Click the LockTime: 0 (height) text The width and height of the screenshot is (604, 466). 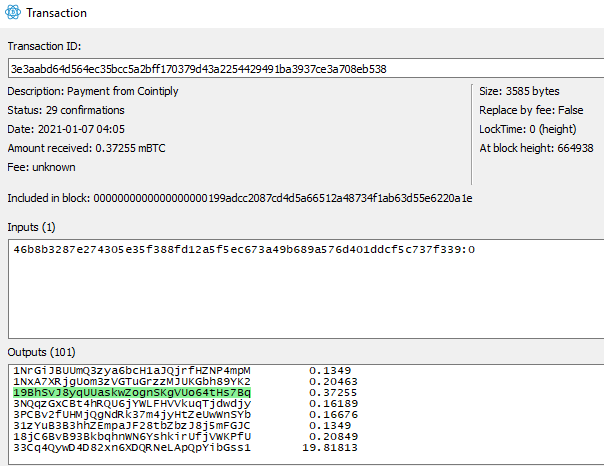coord(528,129)
